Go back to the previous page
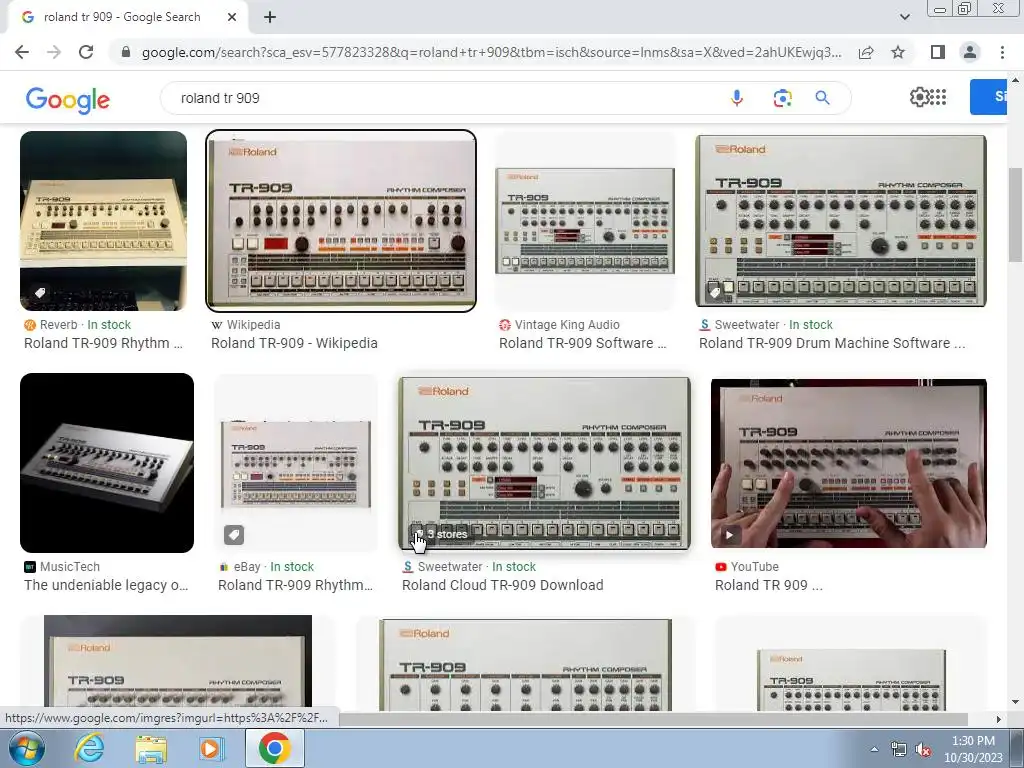Image resolution: width=1024 pixels, height=768 pixels. pyautogui.click(x=22, y=52)
